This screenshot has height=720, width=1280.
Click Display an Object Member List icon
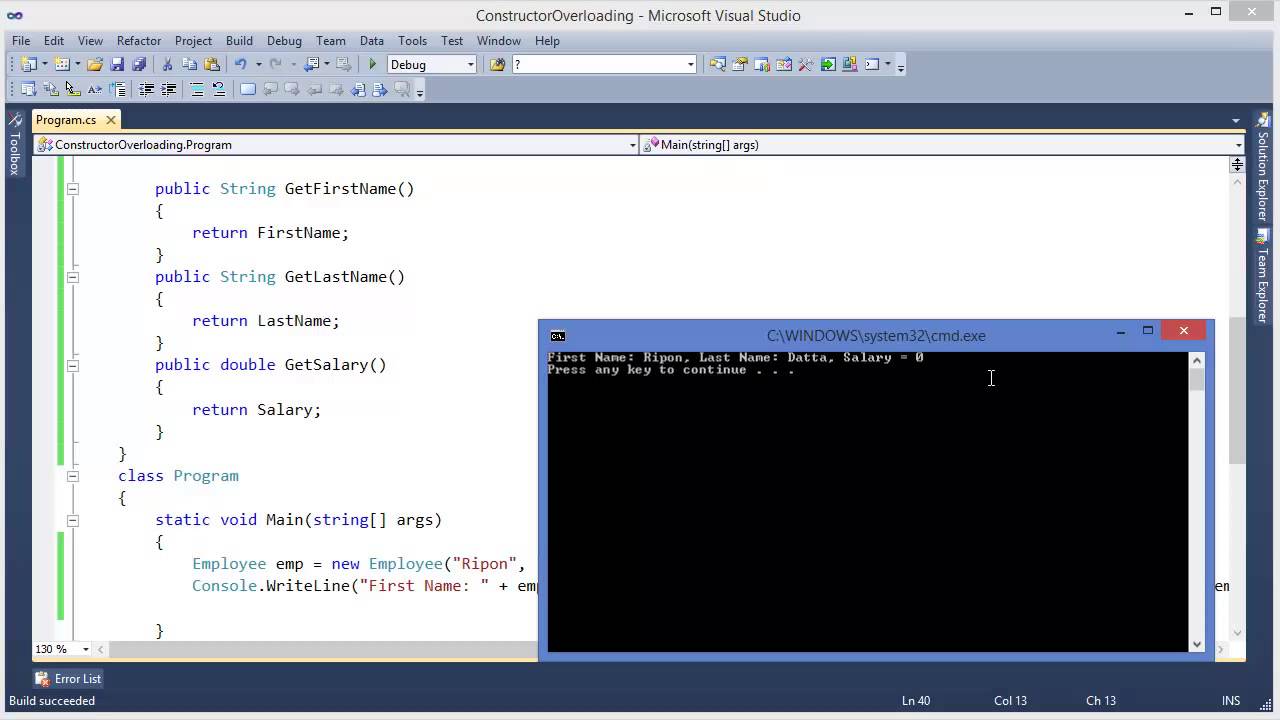tap(29, 89)
